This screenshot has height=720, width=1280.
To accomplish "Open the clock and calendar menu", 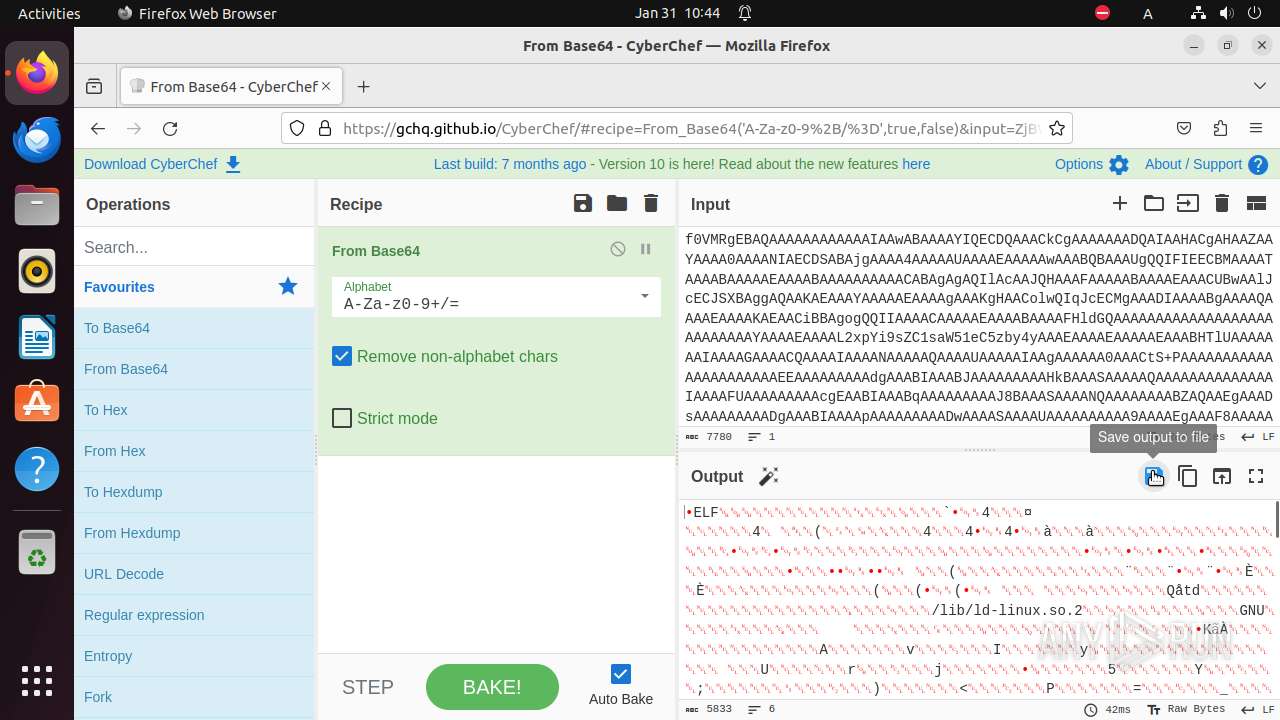I will (678, 13).
